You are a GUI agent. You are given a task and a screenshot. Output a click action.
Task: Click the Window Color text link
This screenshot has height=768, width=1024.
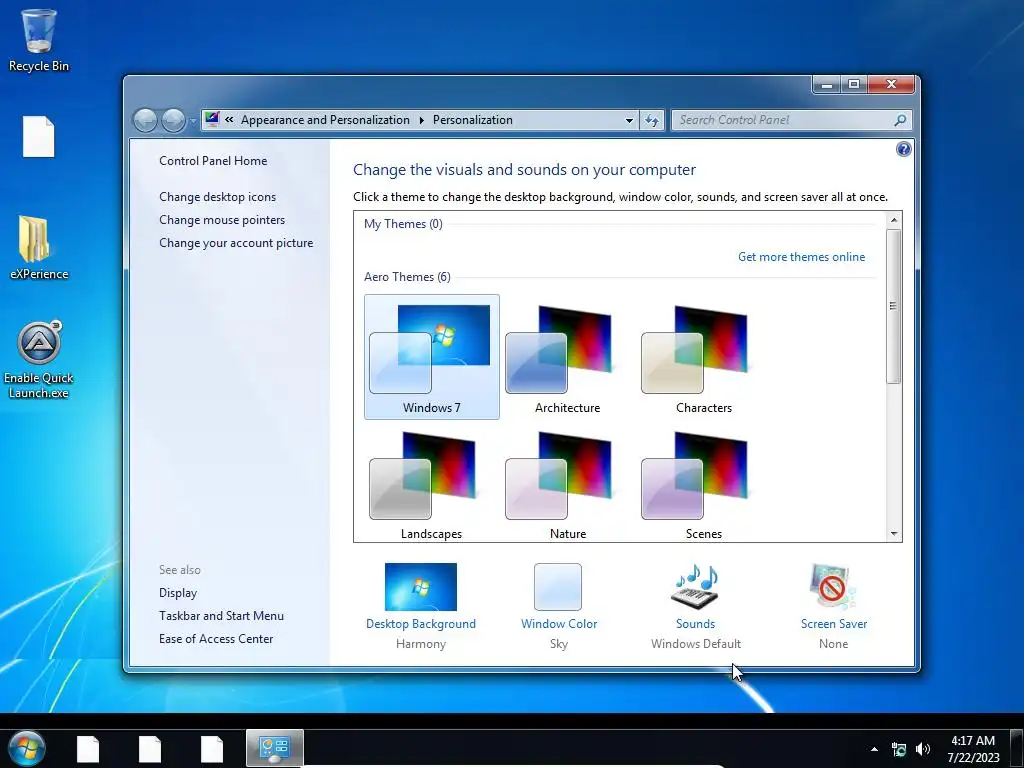(x=559, y=624)
